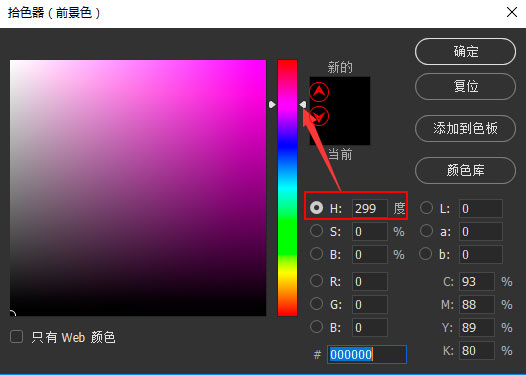Select the HSB brightness B radio button
This screenshot has height=375, width=526.
pyautogui.click(x=316, y=254)
